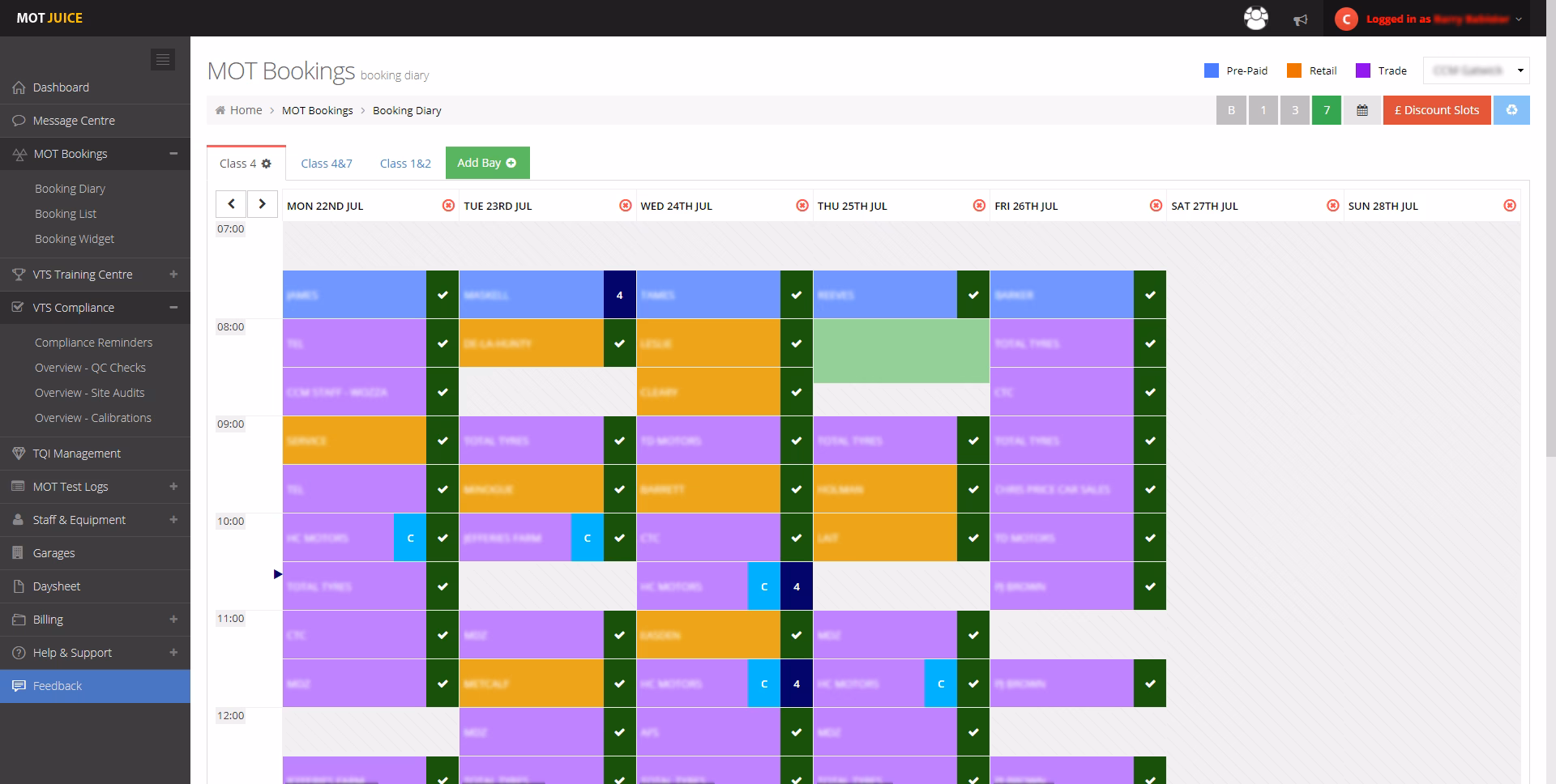This screenshot has width=1556, height=784.
Task: Open the calendar date picker icon
Action: [1361, 110]
